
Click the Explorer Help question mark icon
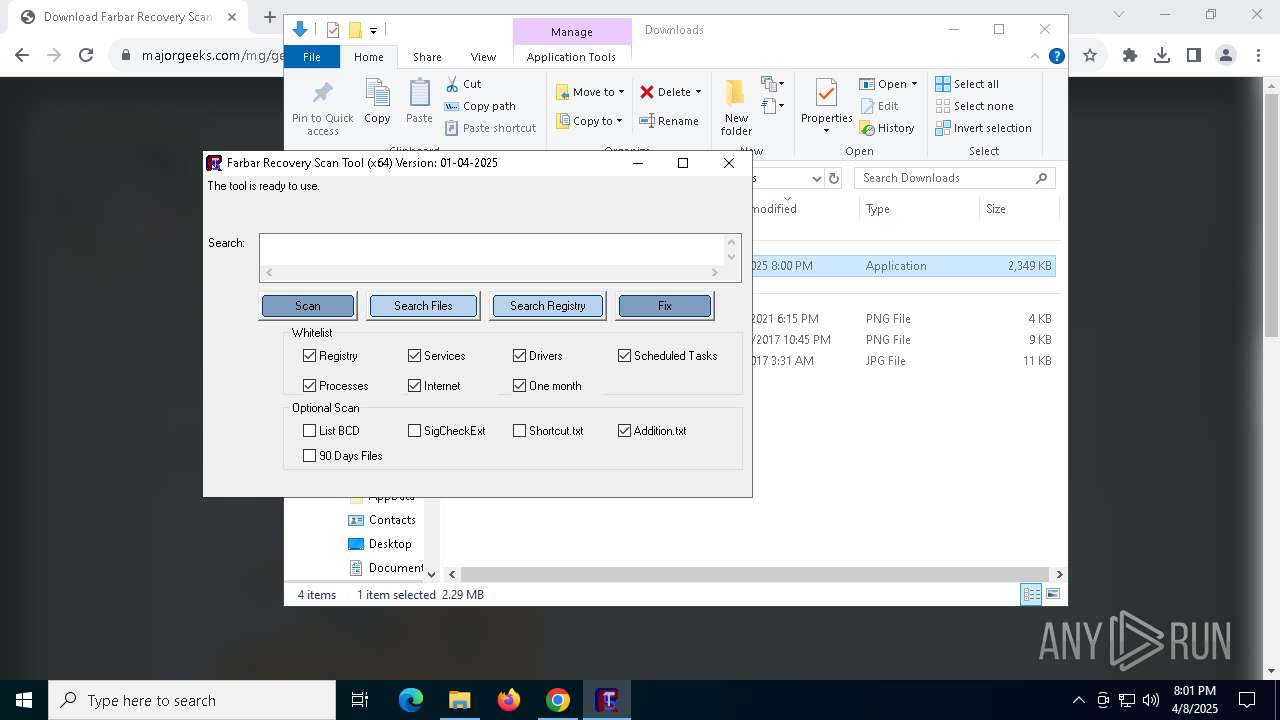1056,57
